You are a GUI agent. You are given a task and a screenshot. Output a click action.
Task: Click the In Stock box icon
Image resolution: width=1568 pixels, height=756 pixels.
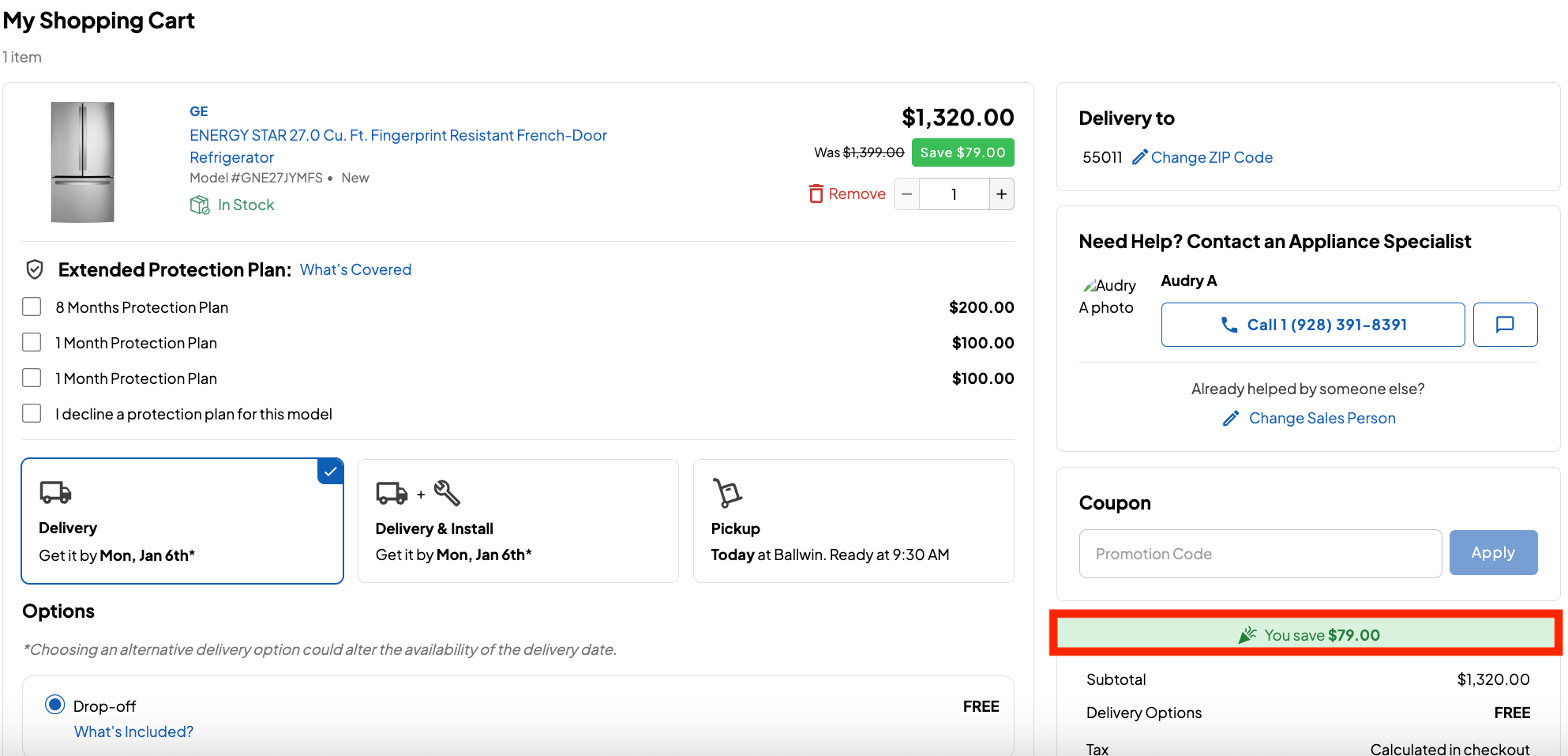[199, 205]
